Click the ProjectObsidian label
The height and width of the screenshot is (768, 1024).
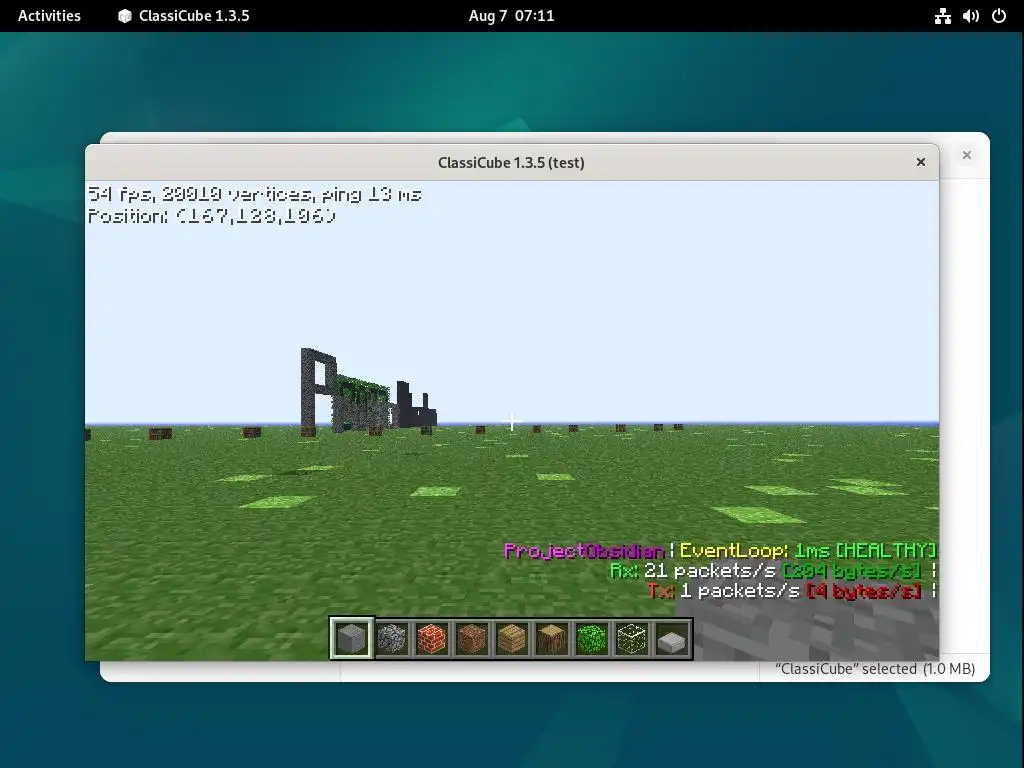tap(584, 551)
